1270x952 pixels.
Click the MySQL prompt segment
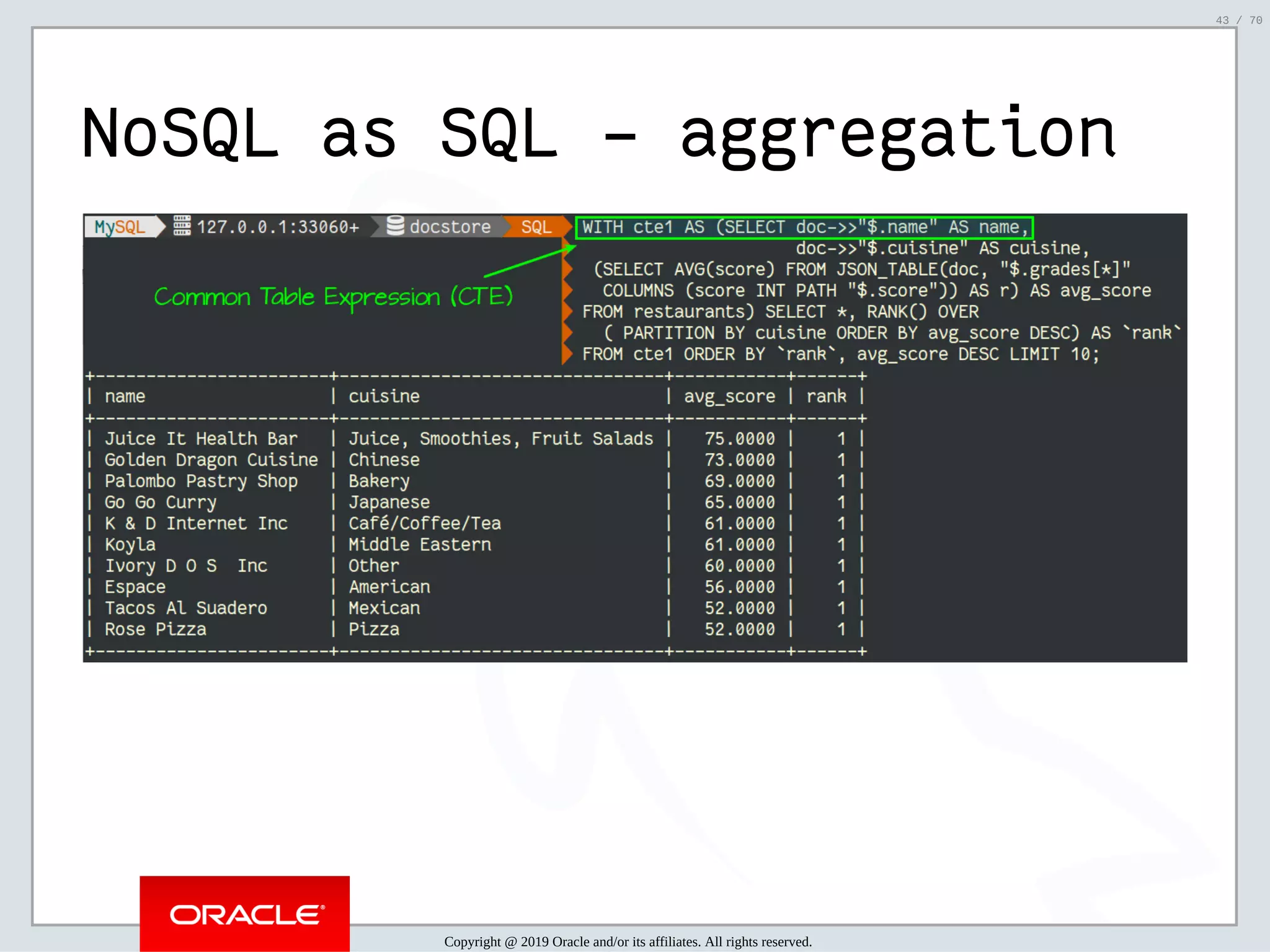(x=120, y=227)
